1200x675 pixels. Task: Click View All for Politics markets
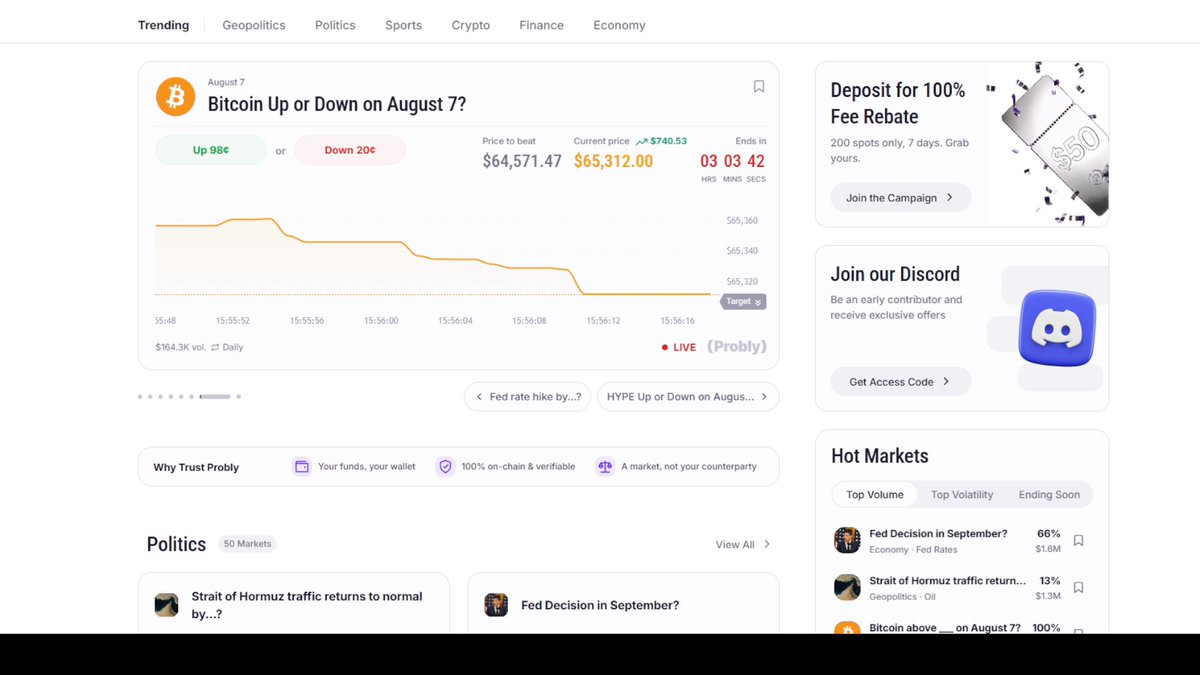743,544
